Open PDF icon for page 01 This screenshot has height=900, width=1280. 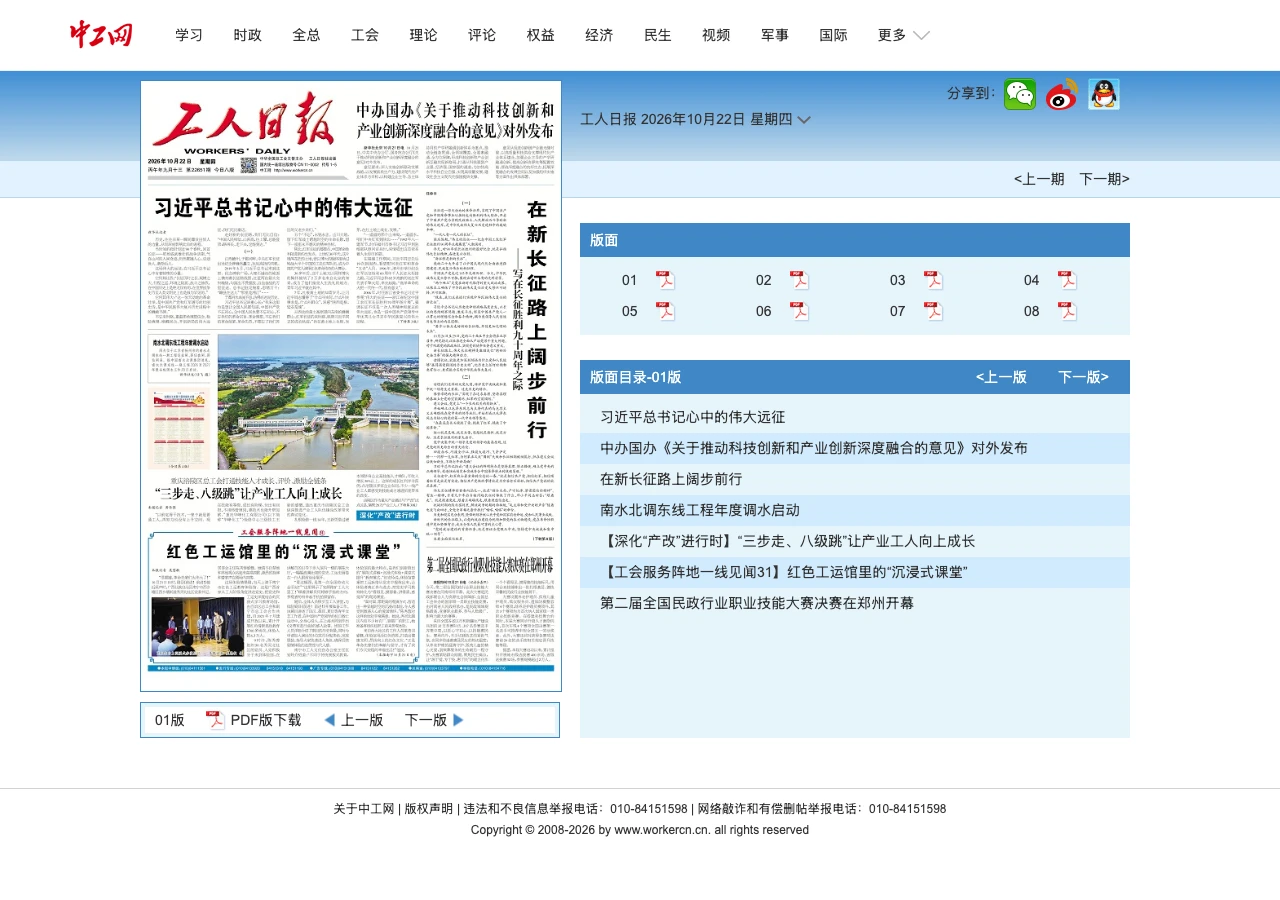click(x=665, y=280)
